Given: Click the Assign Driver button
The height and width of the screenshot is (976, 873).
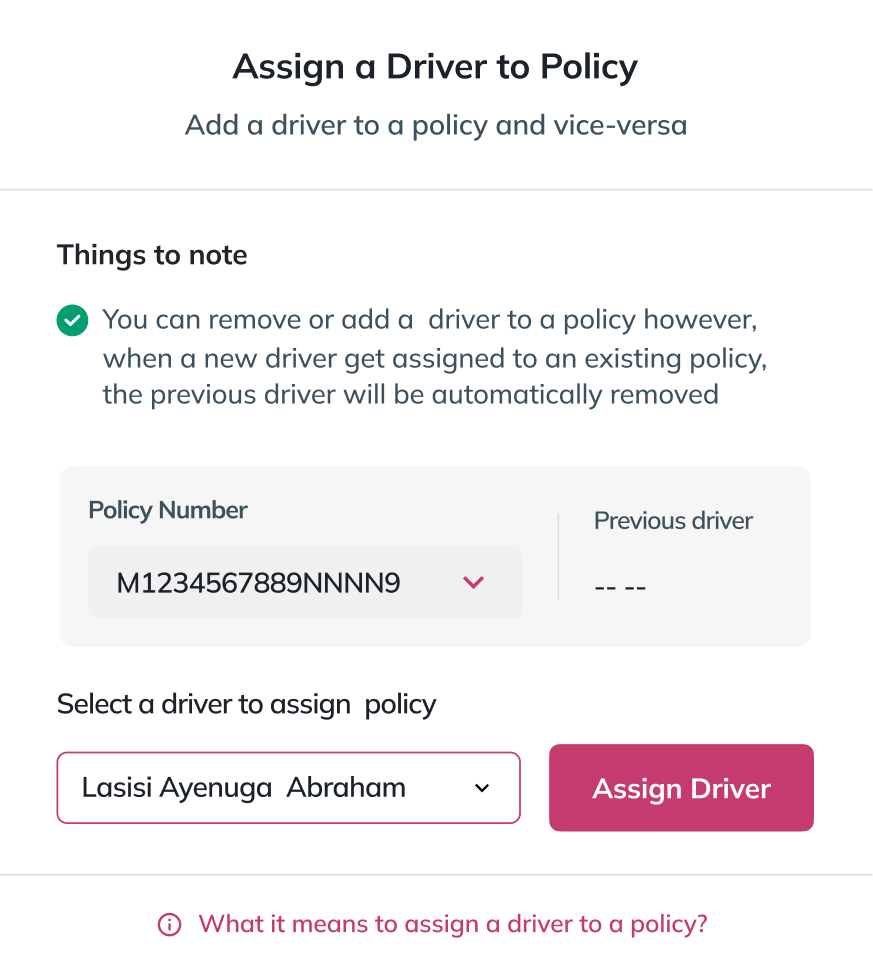Looking at the screenshot, I should (x=681, y=788).
